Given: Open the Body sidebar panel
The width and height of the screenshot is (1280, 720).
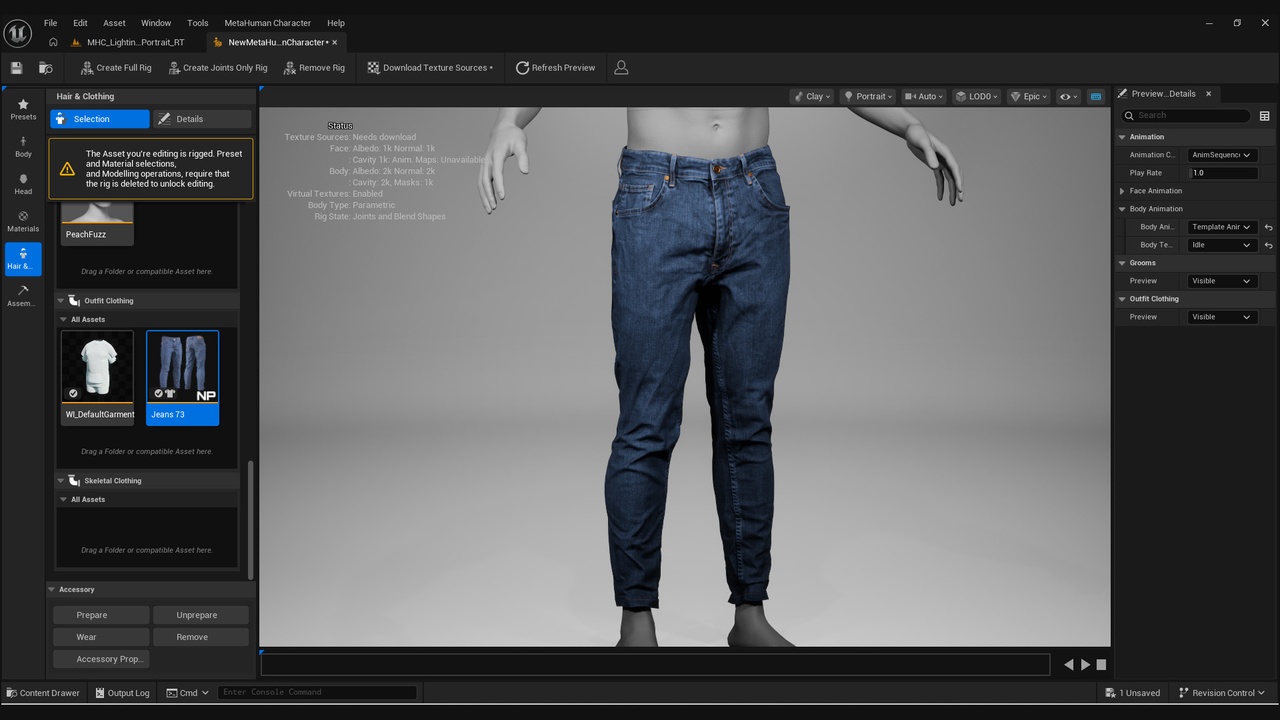Looking at the screenshot, I should click(23, 148).
